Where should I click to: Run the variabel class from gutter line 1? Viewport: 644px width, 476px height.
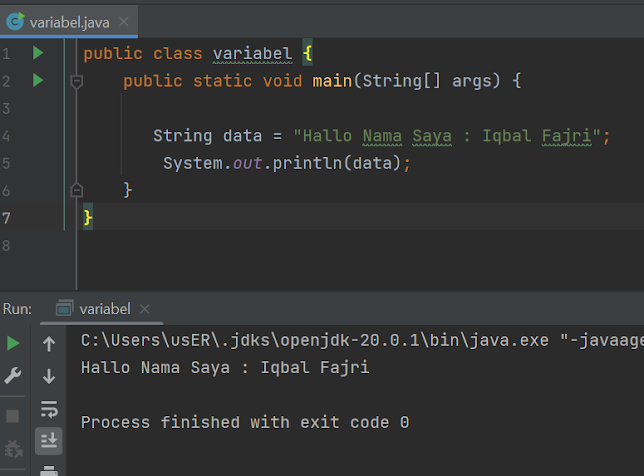38,53
